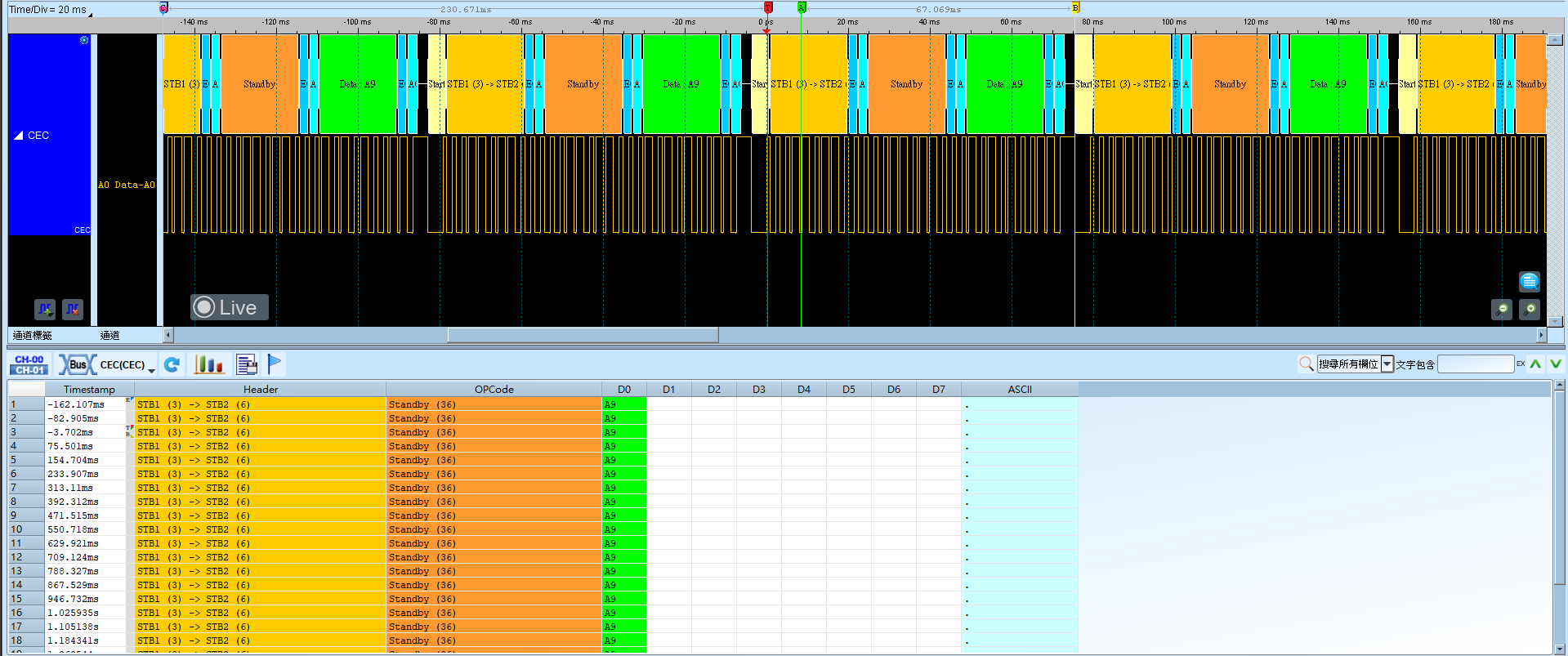Click the remove channel waveform icon
The width and height of the screenshot is (1568, 656).
pos(73,309)
